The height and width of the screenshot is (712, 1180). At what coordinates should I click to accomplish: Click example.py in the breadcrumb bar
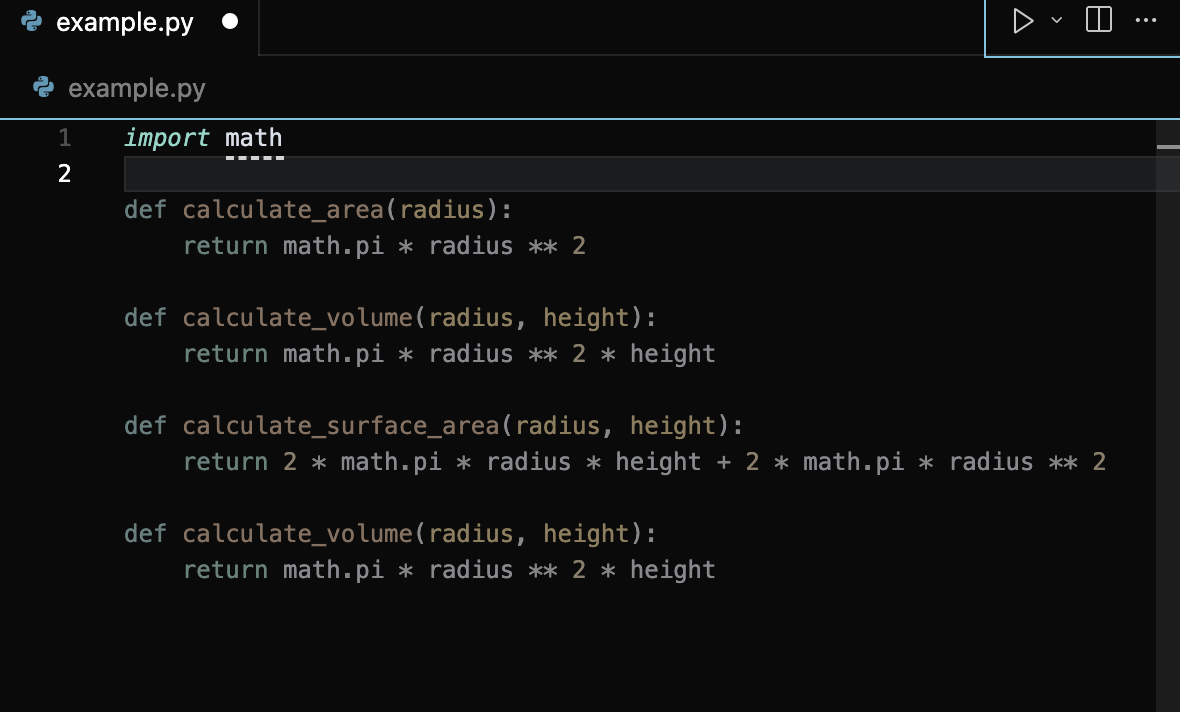(x=136, y=88)
